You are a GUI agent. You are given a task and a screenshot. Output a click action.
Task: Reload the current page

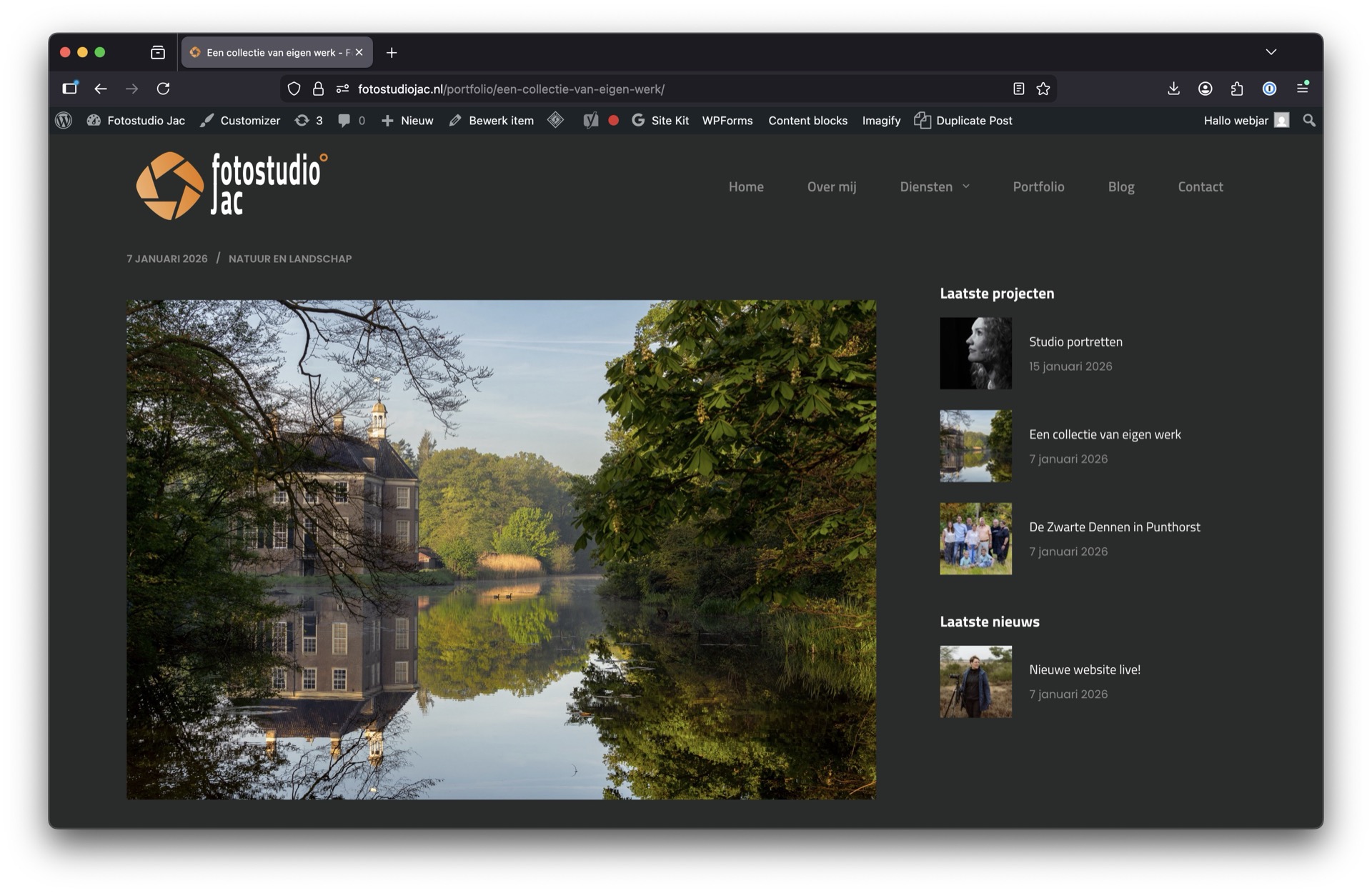[x=163, y=89]
